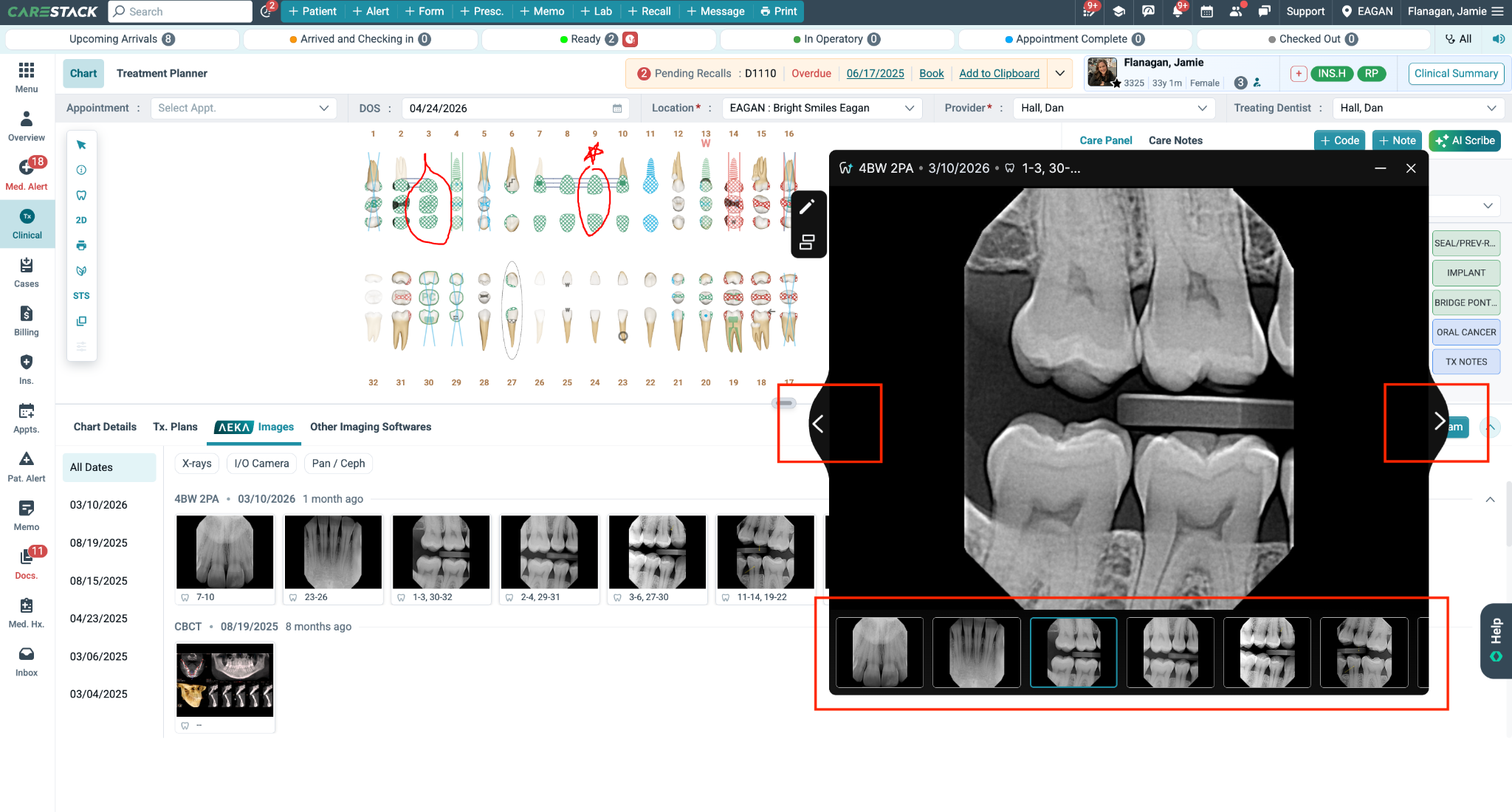Screen dimensions: 1512x812
Task: Click the chart print tool icon
Action: tap(81, 245)
